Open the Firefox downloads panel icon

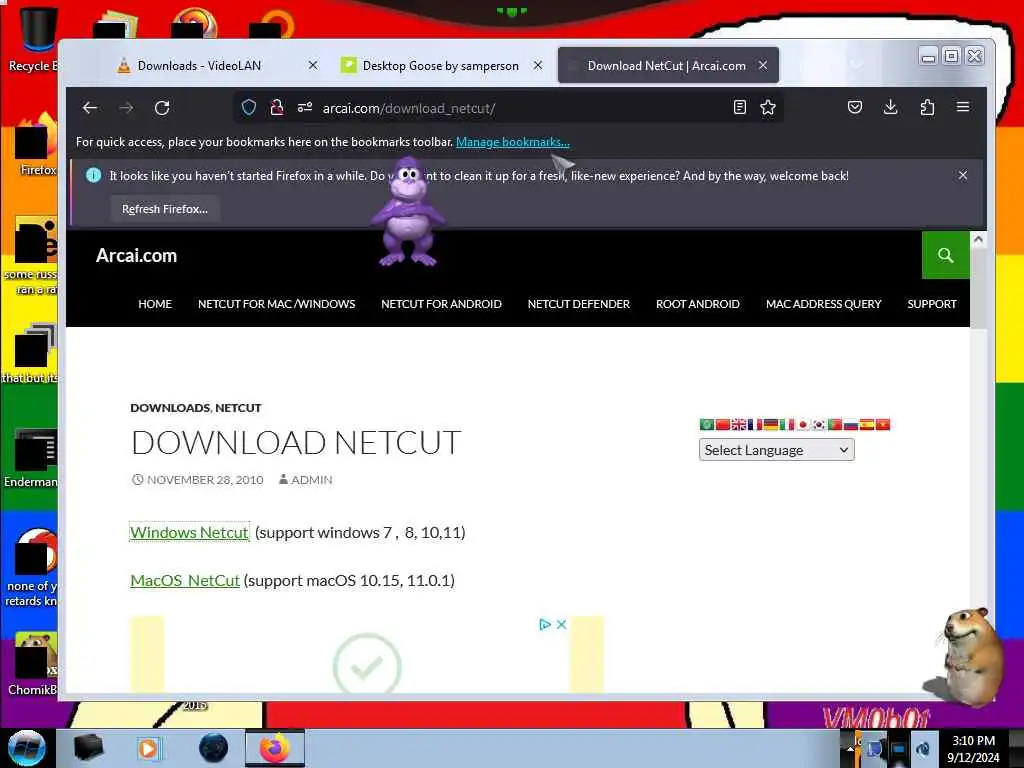tap(890, 107)
